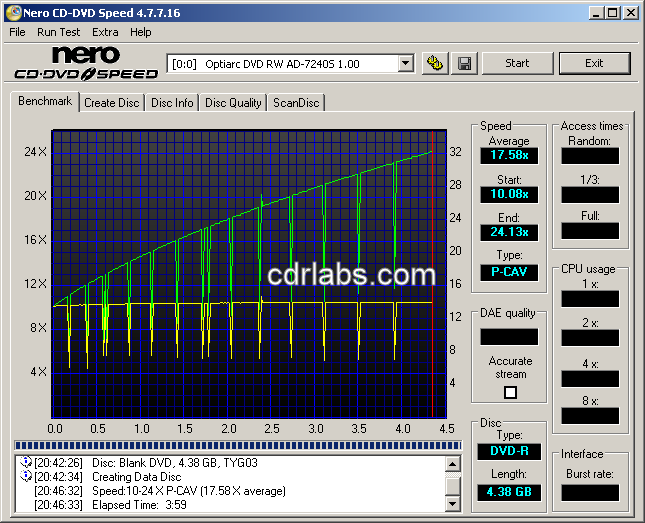
Task: Click the app icon in the title bar
Action: [12, 12]
